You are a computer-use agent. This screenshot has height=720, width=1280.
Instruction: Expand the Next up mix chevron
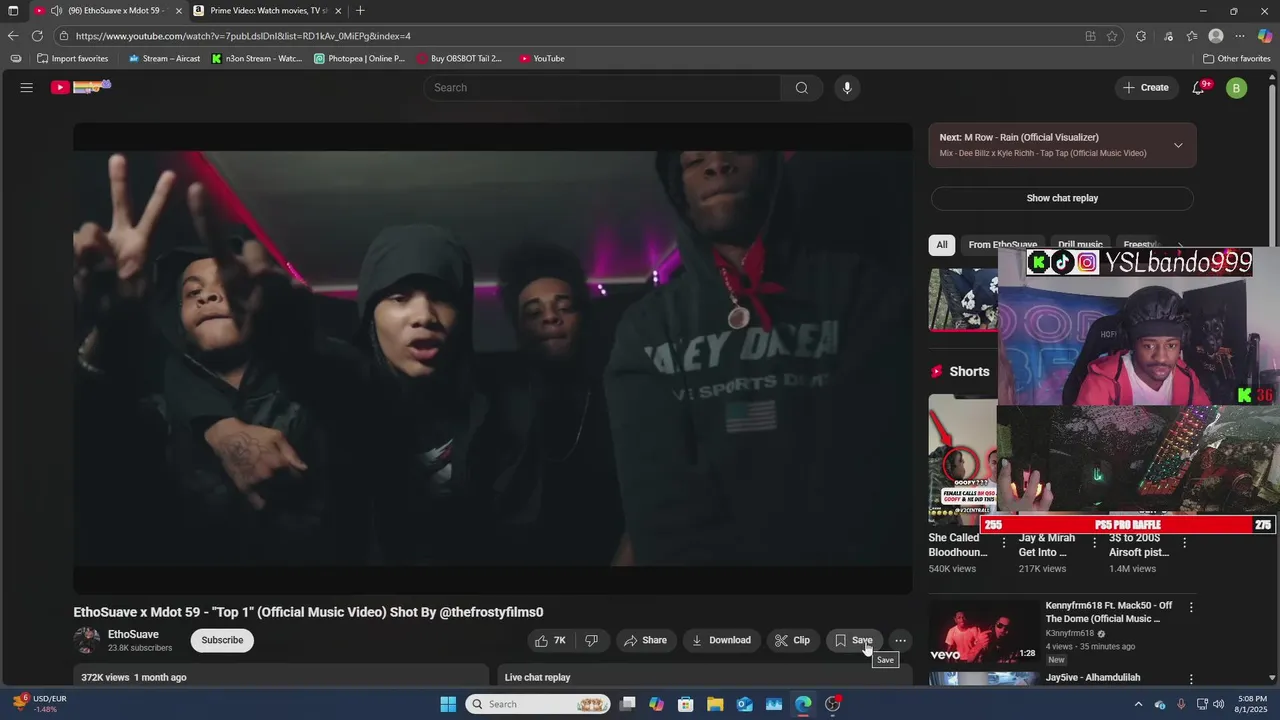pyautogui.click(x=1178, y=145)
